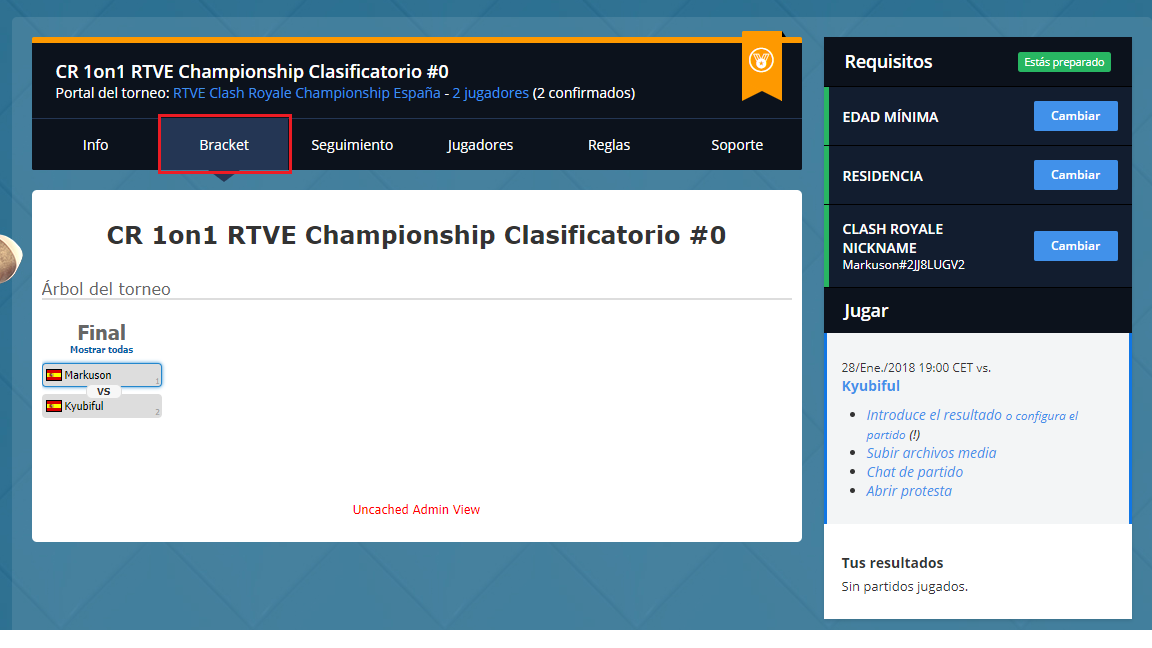Open opponent Kyubiful profile link
1152x648 pixels.
click(x=871, y=386)
